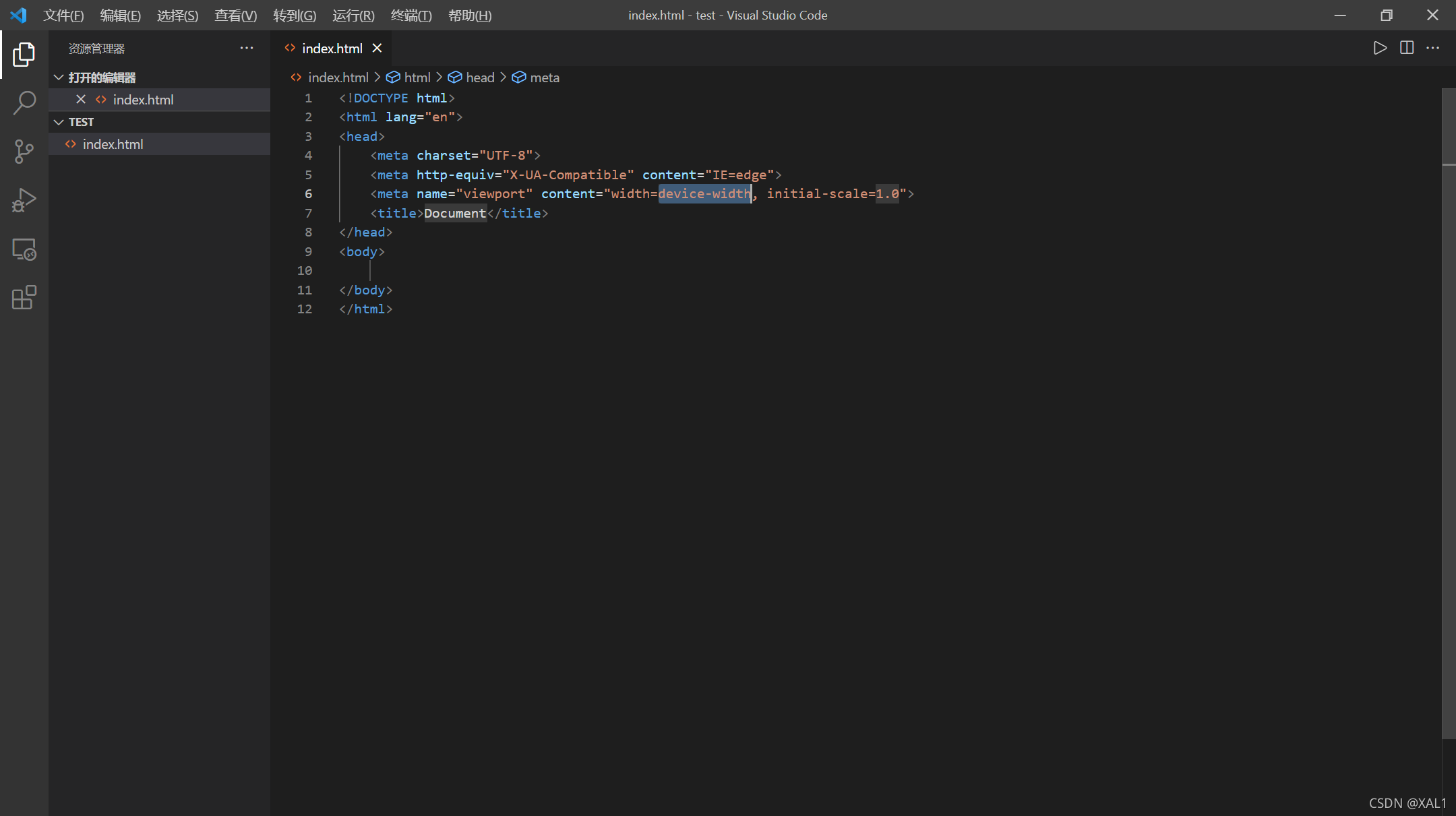Image resolution: width=1456 pixels, height=816 pixels.
Task: Click the editor vertical scrollbar
Action: [1449, 404]
